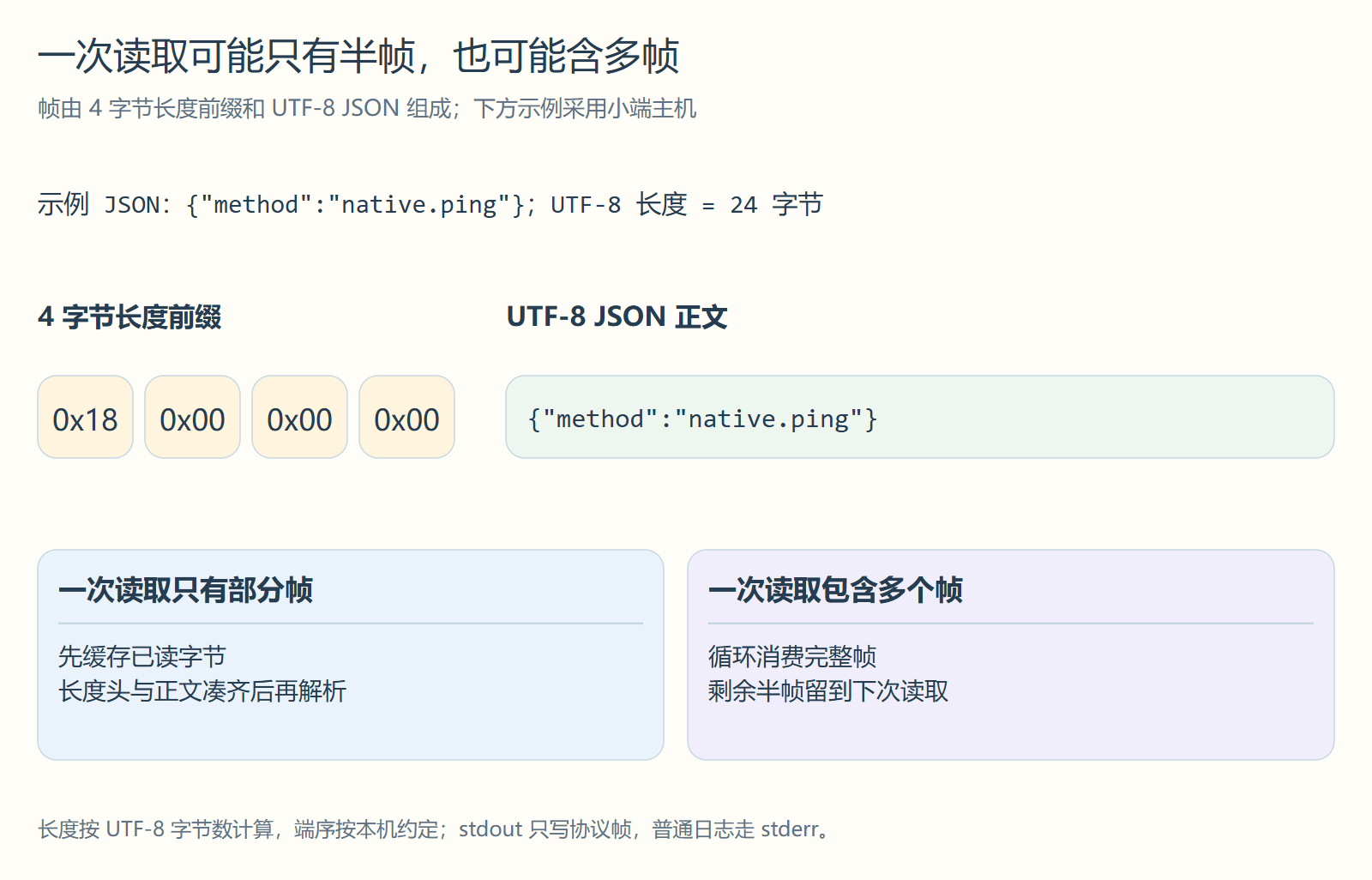The image size is (1372, 880).
Task: Click the card heading 一次读取只有部分帧
Action: [x=185, y=590]
